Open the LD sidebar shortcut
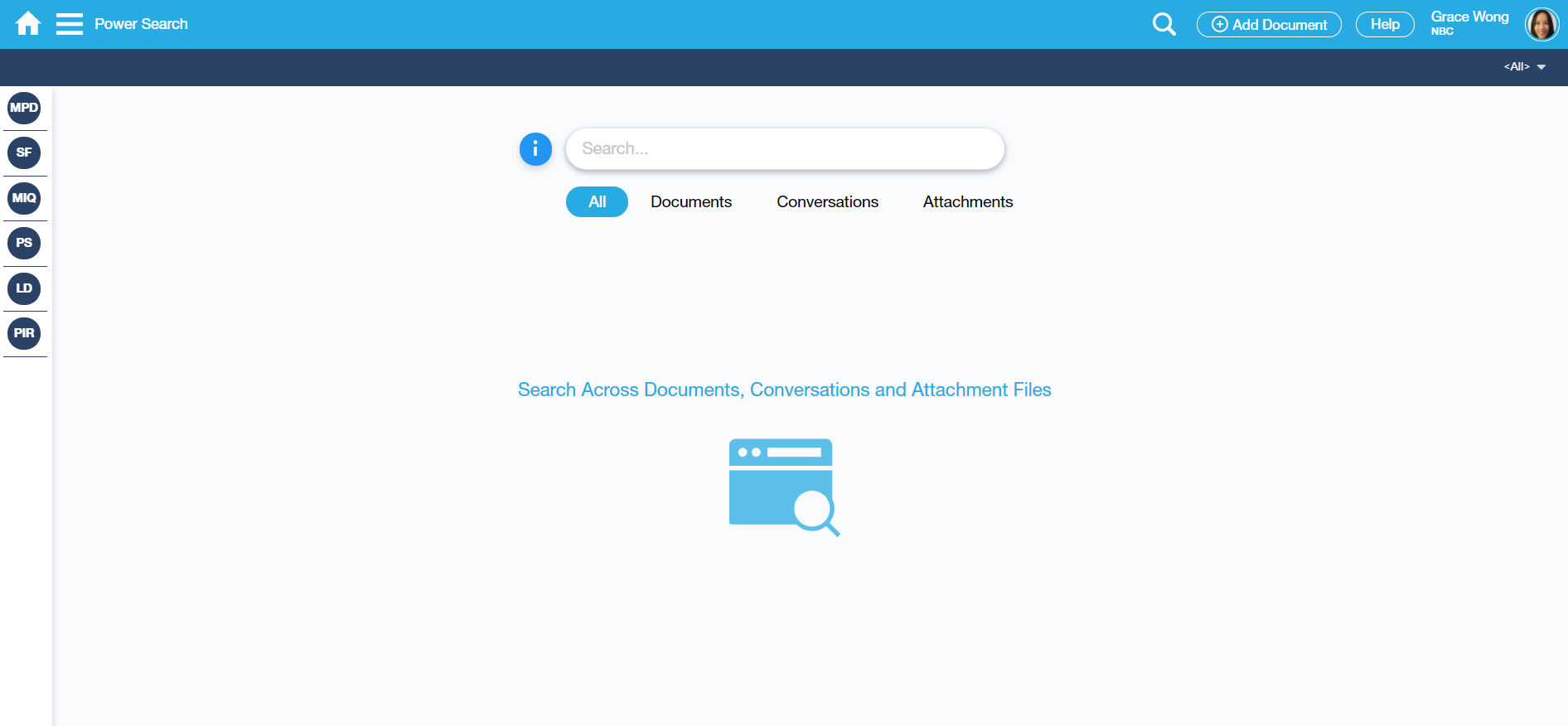Image resolution: width=1568 pixels, height=726 pixels. point(24,288)
